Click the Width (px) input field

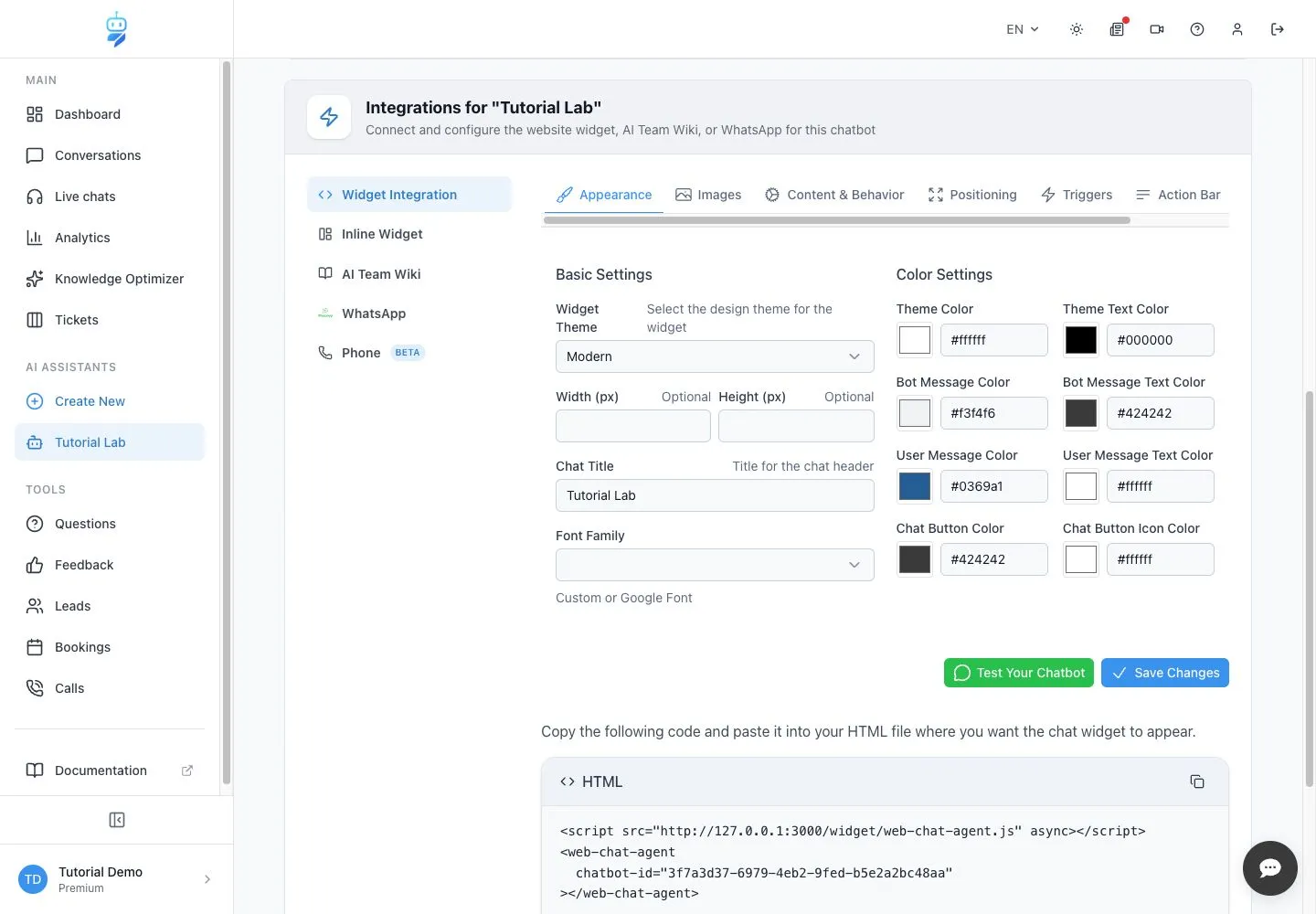(633, 426)
